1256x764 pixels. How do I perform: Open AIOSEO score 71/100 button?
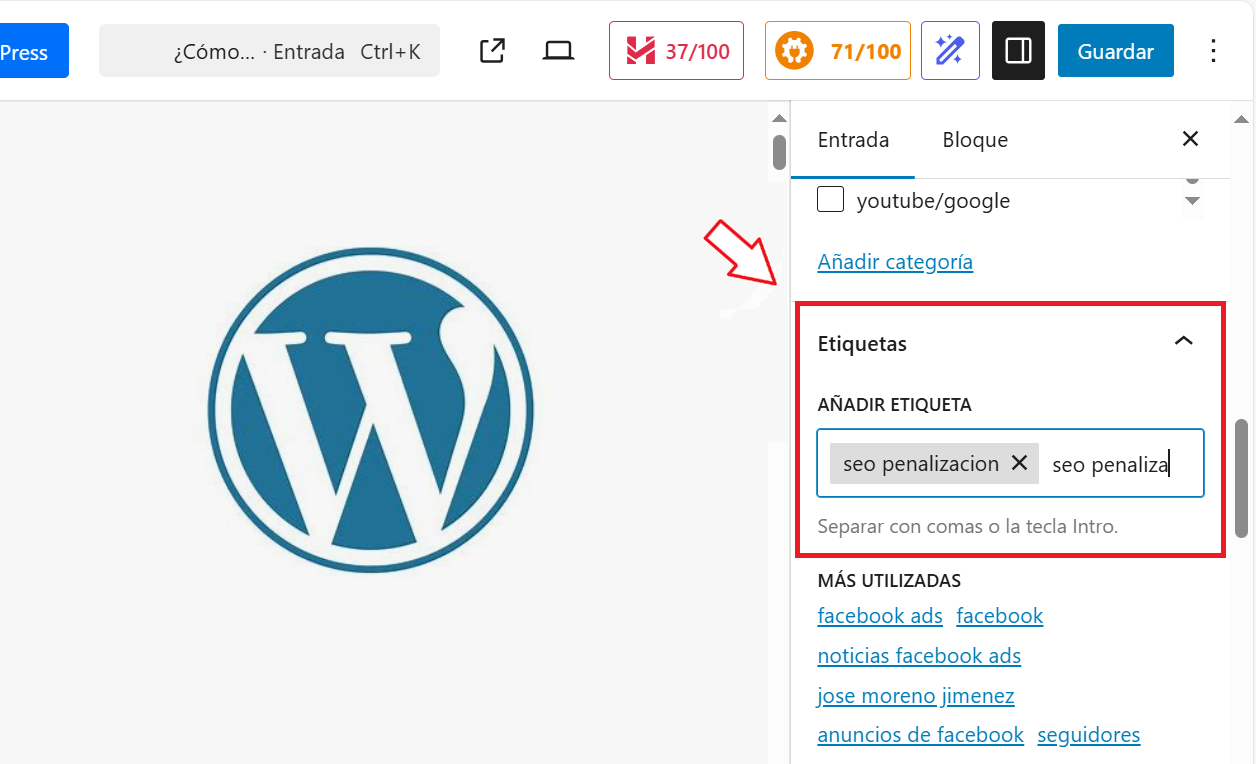click(838, 51)
